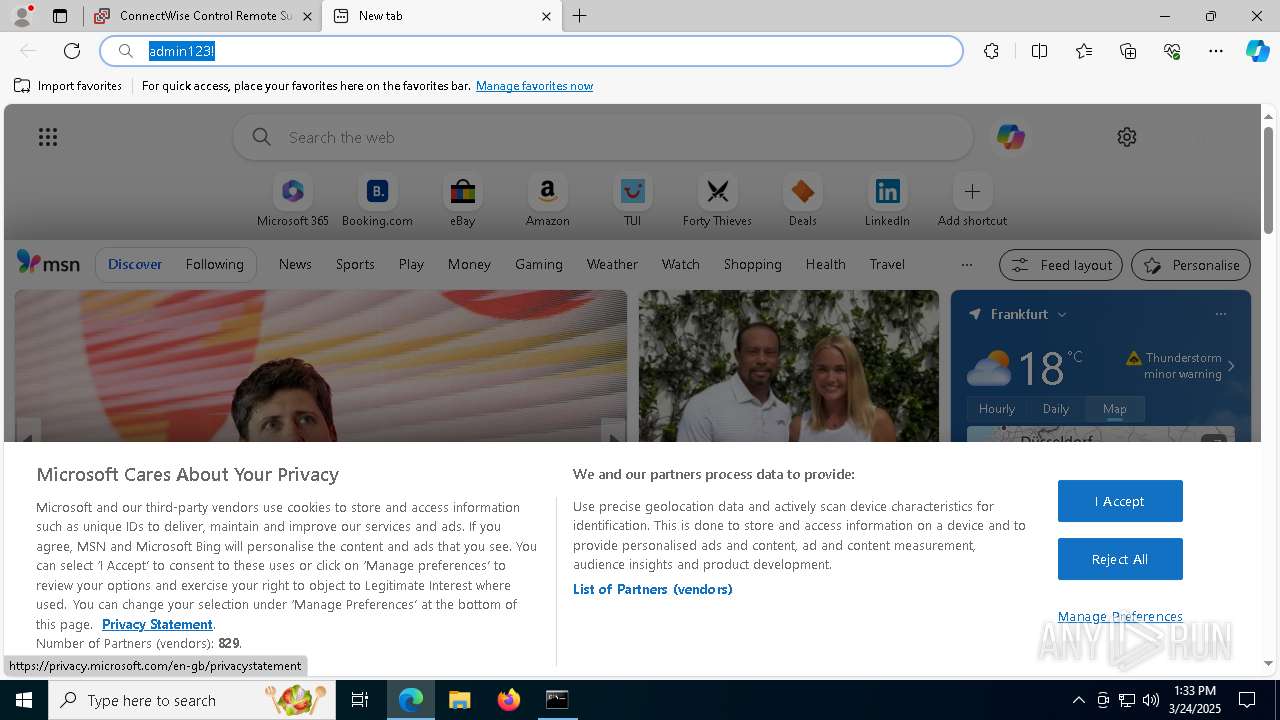The image size is (1280, 720).
Task: Open Browser essentials heart icon
Action: click(x=1172, y=51)
